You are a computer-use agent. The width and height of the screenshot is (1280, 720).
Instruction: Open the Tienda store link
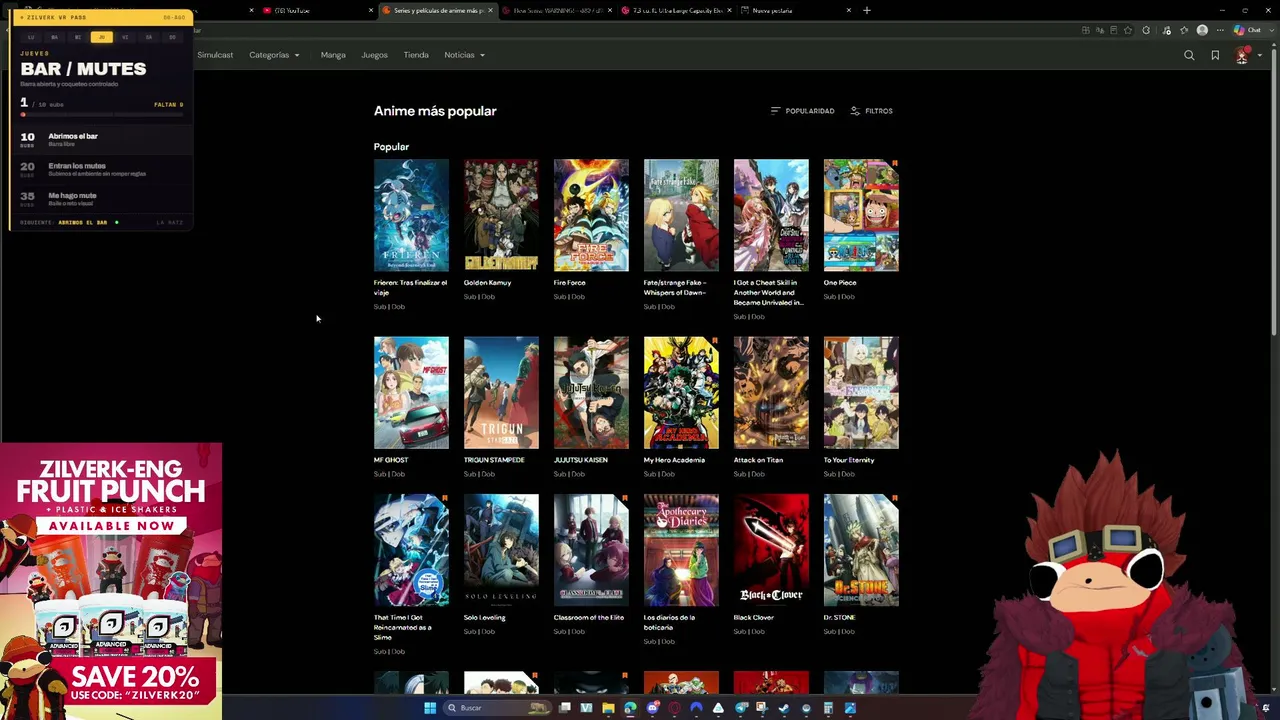(416, 55)
